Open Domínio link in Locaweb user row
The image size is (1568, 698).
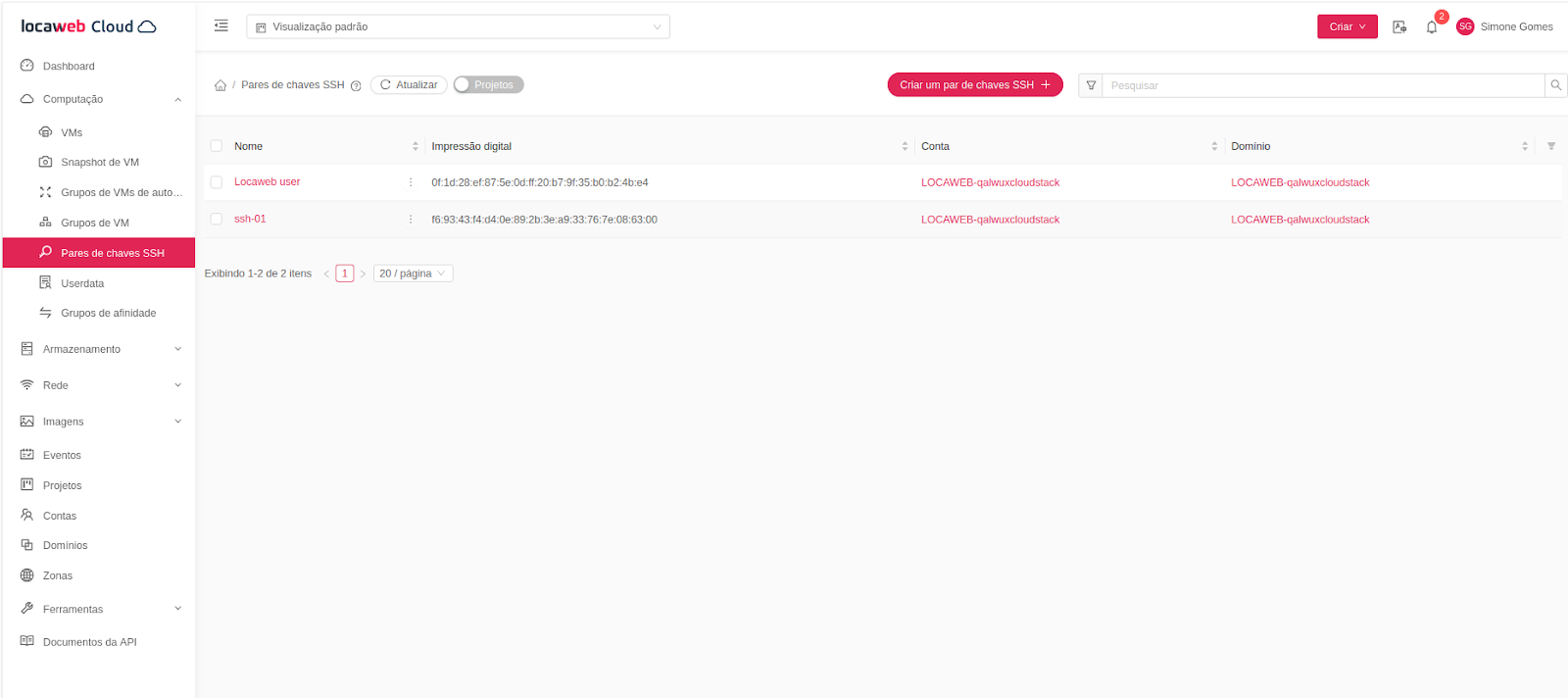pyautogui.click(x=1300, y=182)
